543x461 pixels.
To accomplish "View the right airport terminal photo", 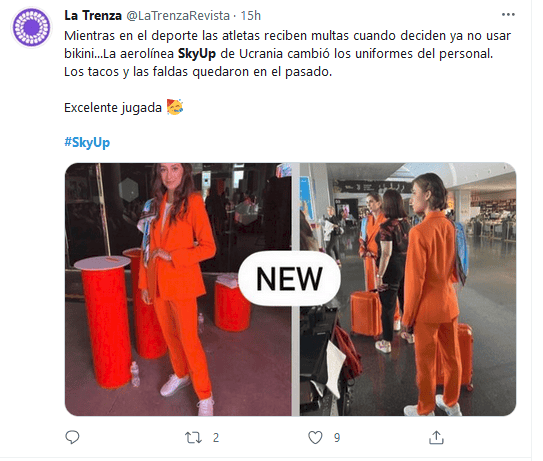I will pyautogui.click(x=408, y=289).
